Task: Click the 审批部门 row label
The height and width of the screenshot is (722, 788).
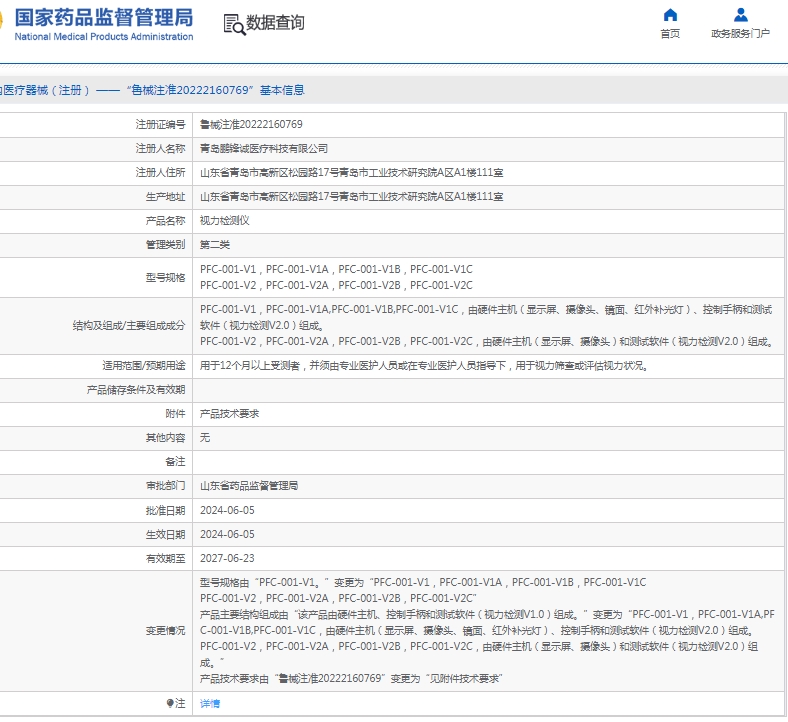Action: (x=165, y=486)
